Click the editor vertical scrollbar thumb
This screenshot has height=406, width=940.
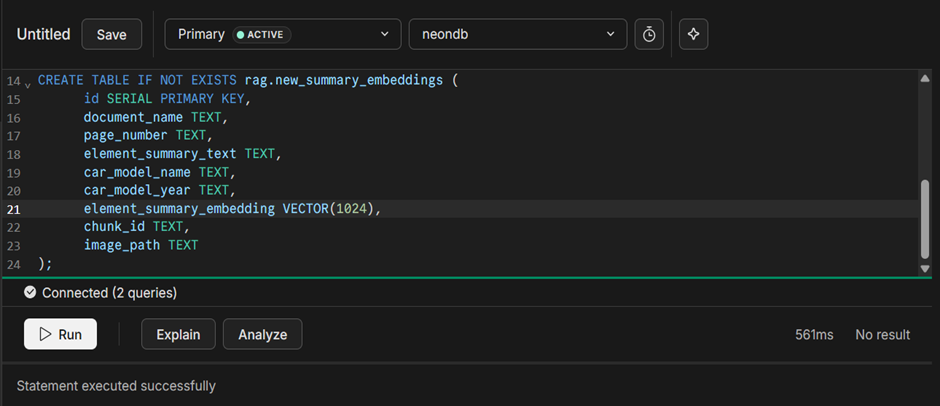pyautogui.click(x=923, y=218)
